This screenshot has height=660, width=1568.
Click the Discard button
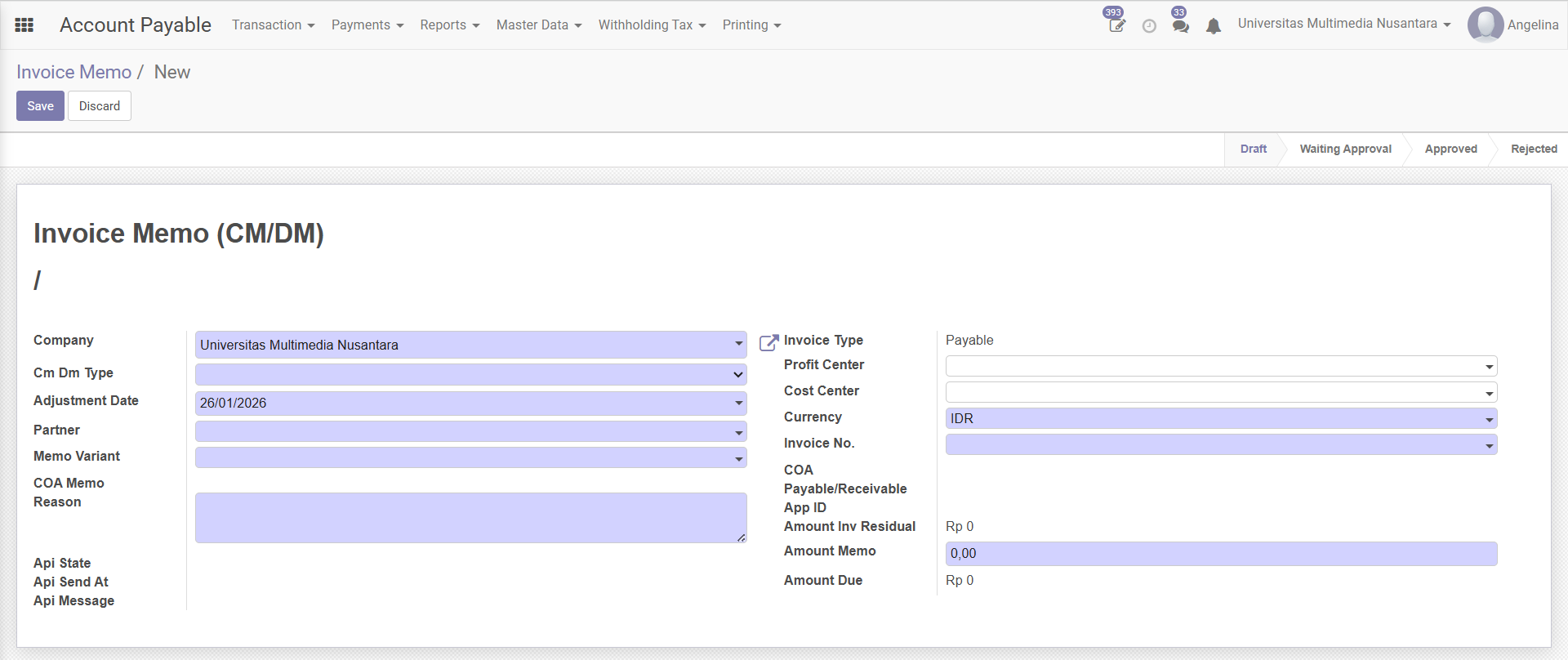coord(100,106)
